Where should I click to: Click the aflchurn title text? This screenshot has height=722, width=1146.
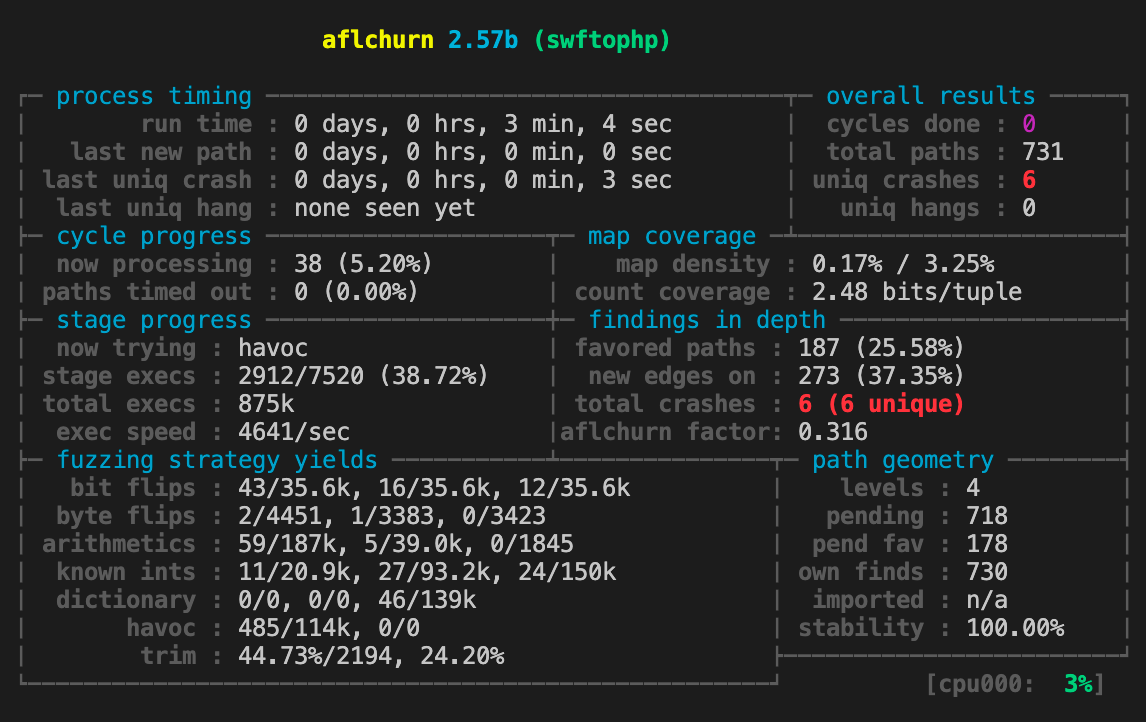pyautogui.click(x=378, y=39)
